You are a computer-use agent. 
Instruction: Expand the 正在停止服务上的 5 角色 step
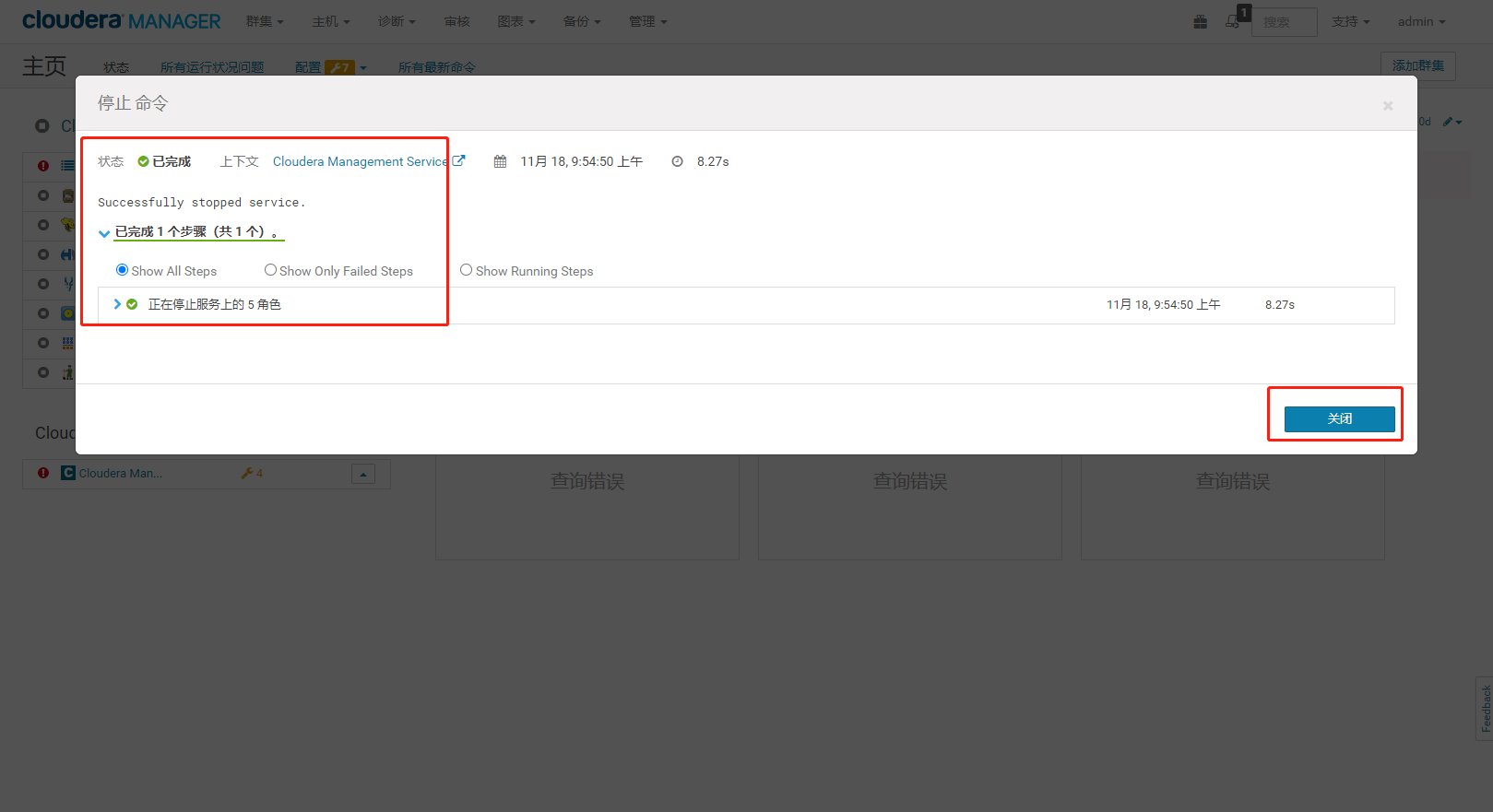click(117, 304)
